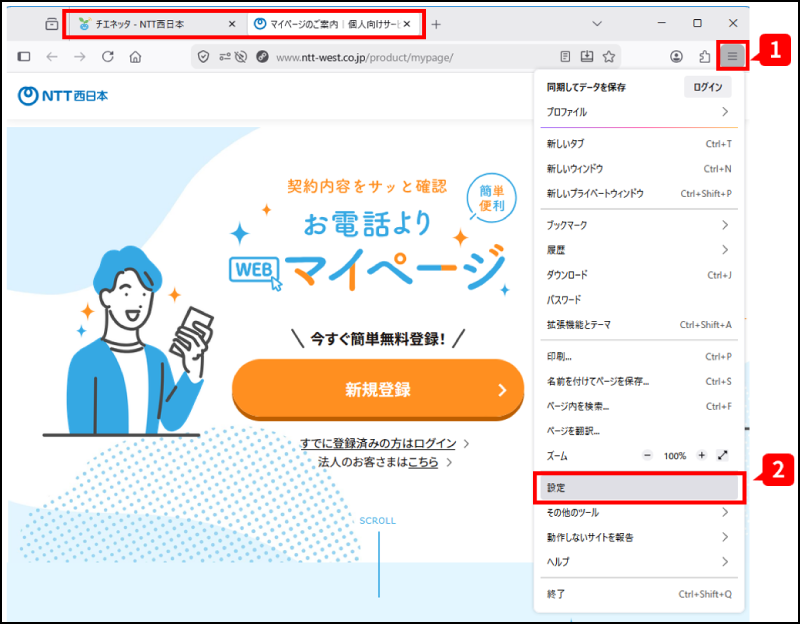The image size is (800, 624).
Task: Click the install/save page icon in address bar
Action: [x=587, y=57]
